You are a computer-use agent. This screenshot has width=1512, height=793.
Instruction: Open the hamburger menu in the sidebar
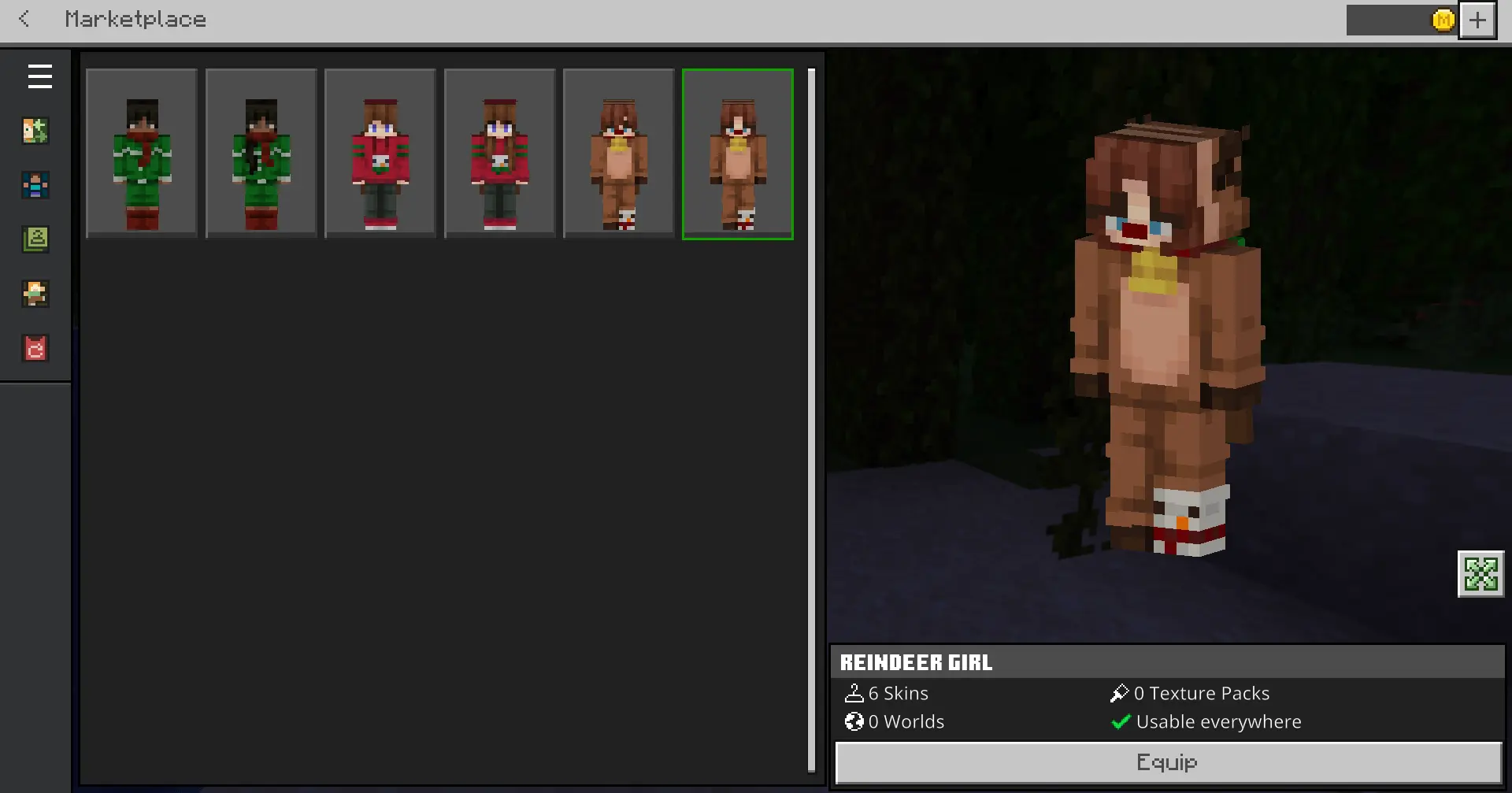tap(39, 76)
